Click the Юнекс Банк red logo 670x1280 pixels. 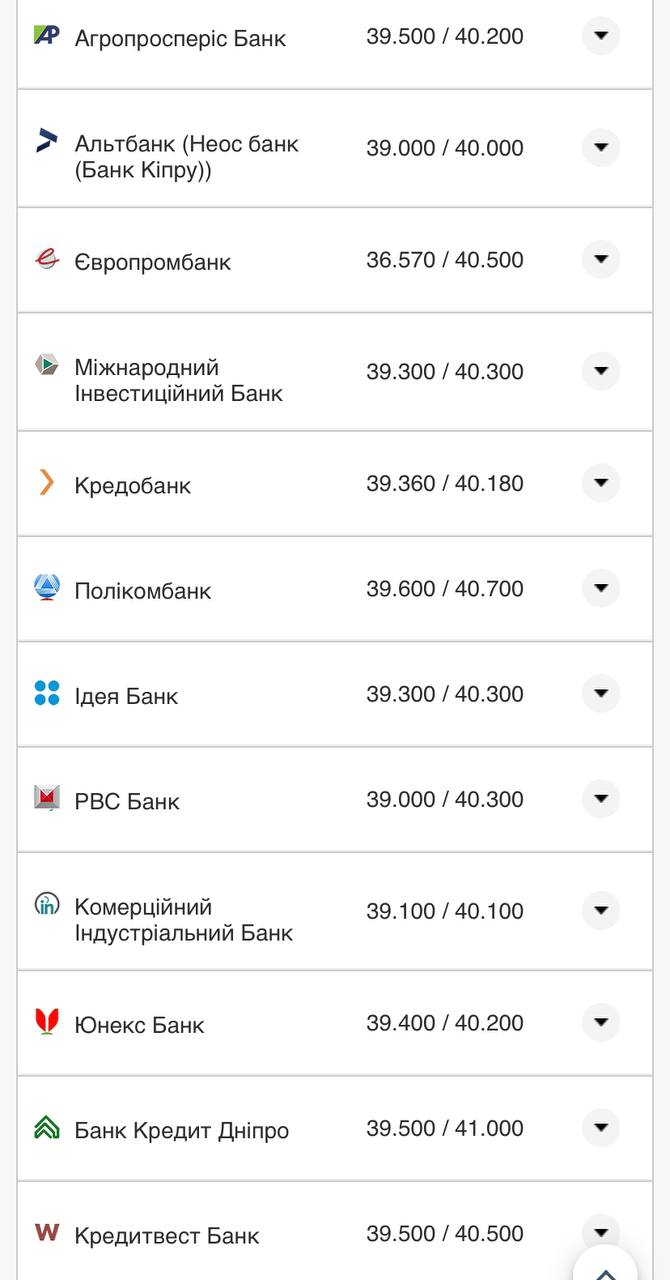click(47, 1021)
